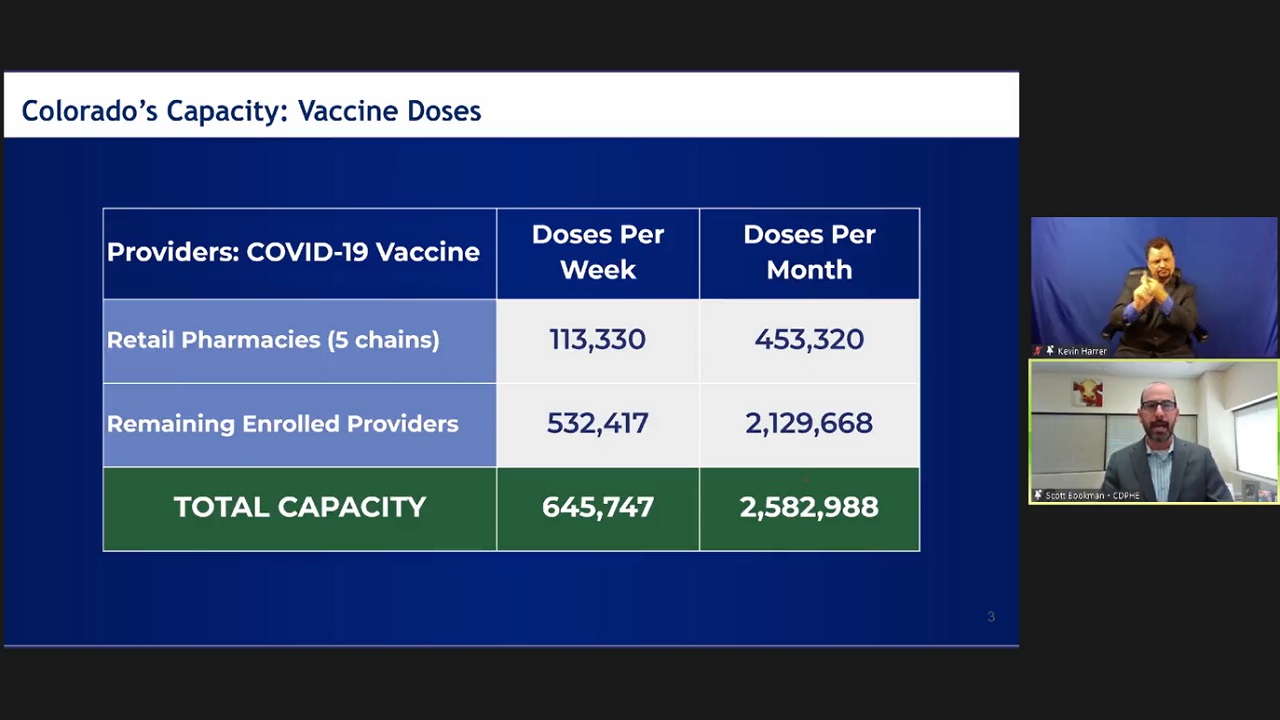Click the slide page number 3
1280x720 pixels.
(x=991, y=617)
